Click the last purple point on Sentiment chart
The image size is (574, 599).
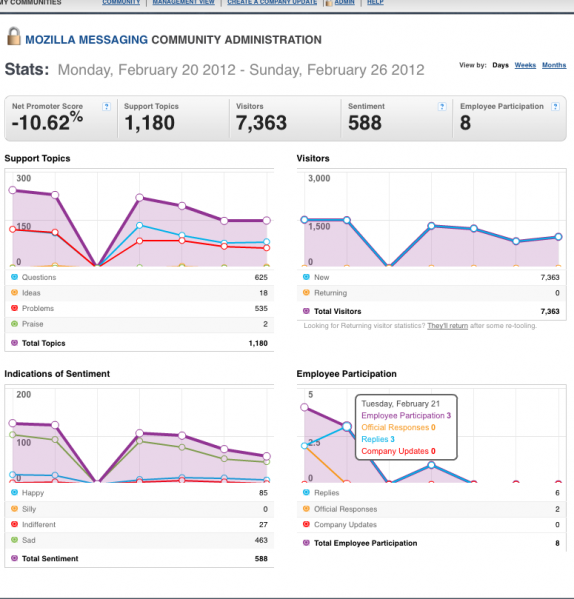(267, 456)
